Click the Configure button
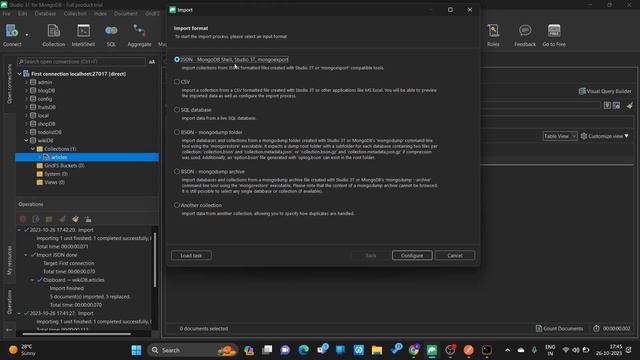 click(412, 255)
